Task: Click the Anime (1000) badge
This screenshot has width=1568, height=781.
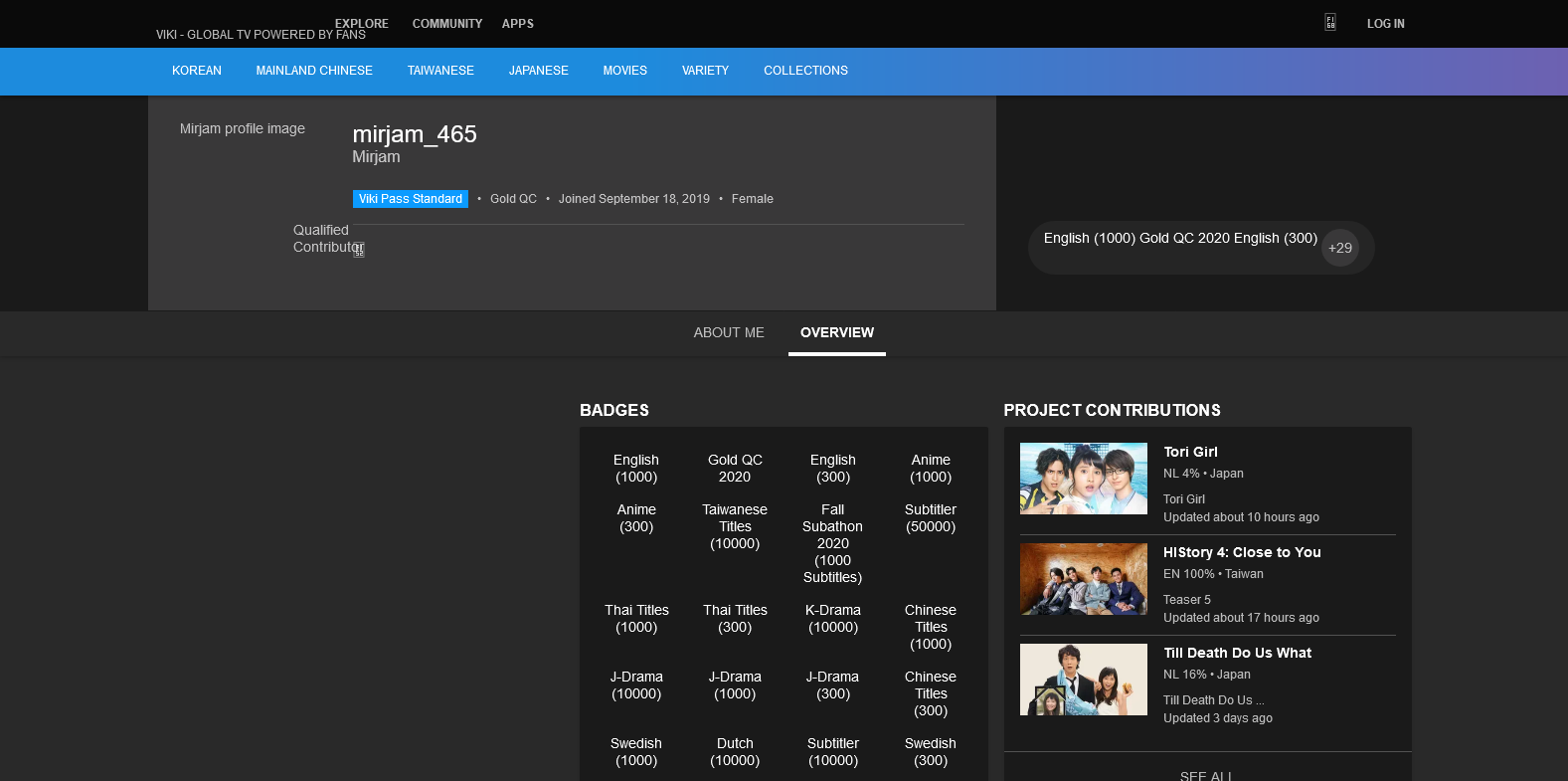Action: point(931,469)
